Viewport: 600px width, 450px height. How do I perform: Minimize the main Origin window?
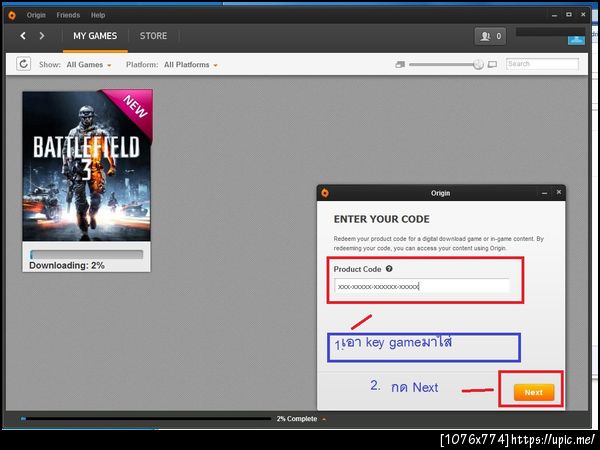tap(555, 15)
